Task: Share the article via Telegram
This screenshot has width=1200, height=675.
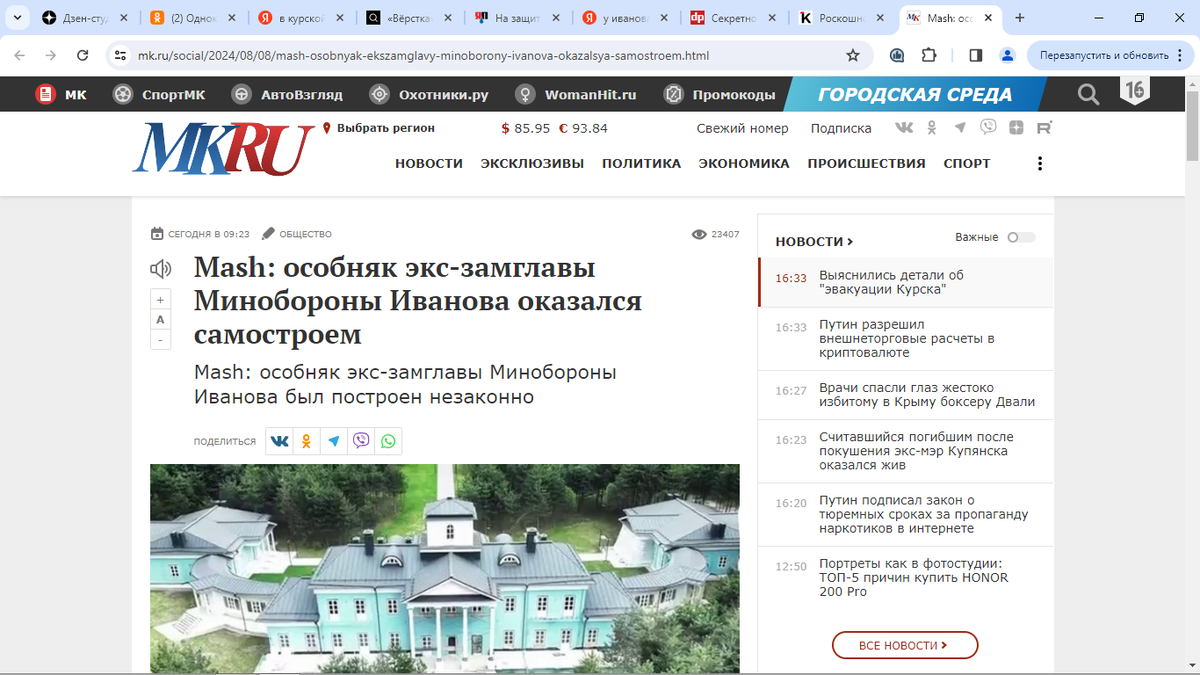Action: (x=333, y=441)
